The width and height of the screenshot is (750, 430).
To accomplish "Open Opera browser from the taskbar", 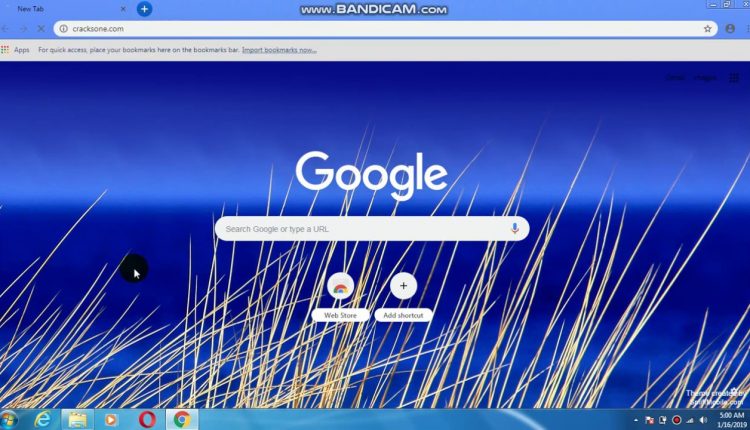I will click(x=147, y=419).
